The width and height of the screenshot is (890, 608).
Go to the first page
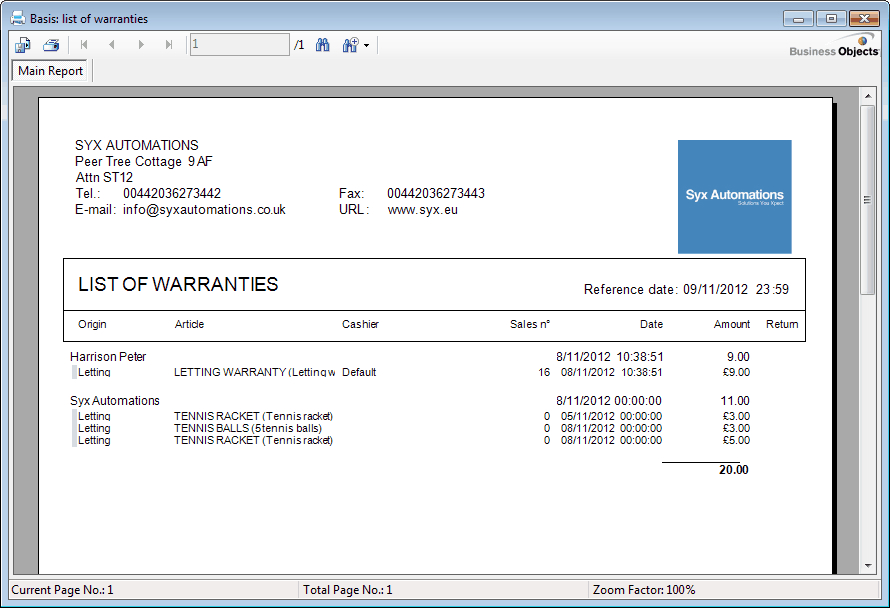click(x=84, y=45)
